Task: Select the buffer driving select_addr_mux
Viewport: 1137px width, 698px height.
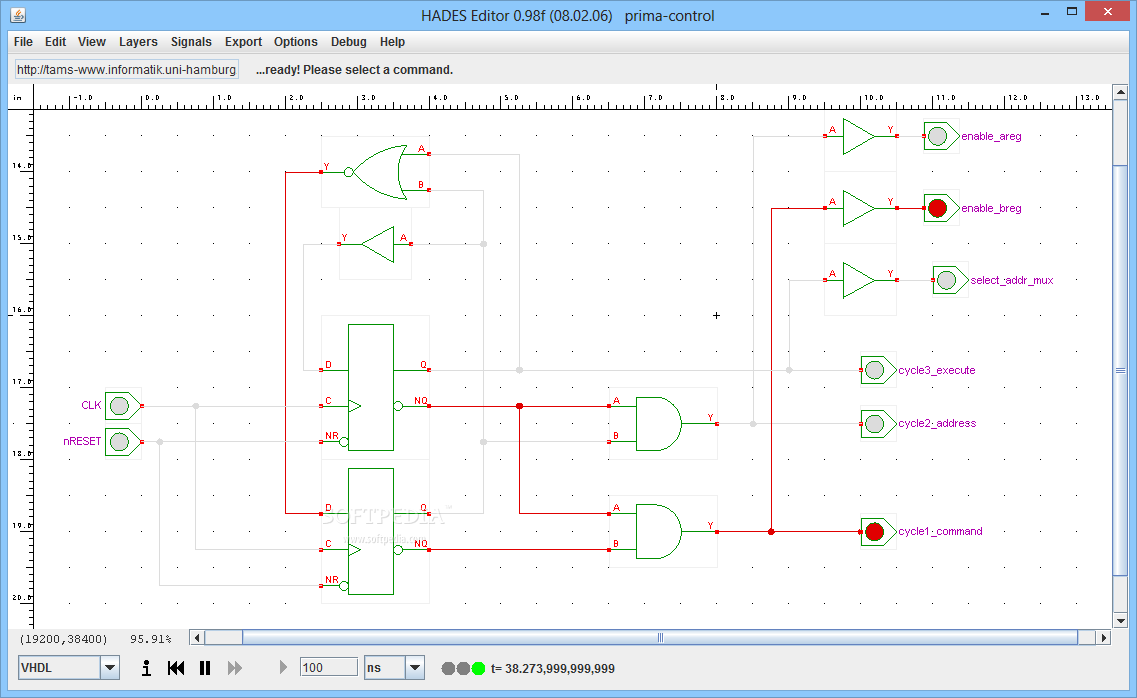Action: [x=860, y=280]
